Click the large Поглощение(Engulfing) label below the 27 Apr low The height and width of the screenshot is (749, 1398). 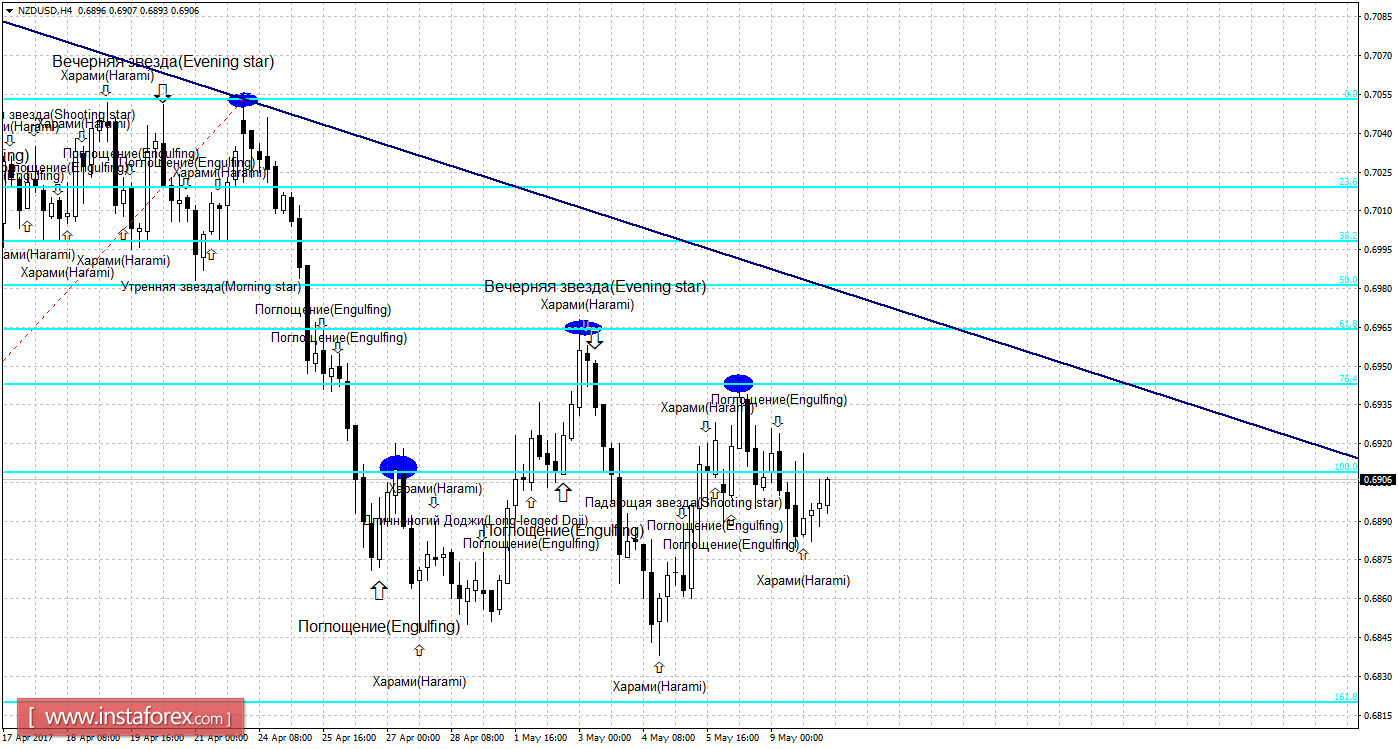pos(379,626)
